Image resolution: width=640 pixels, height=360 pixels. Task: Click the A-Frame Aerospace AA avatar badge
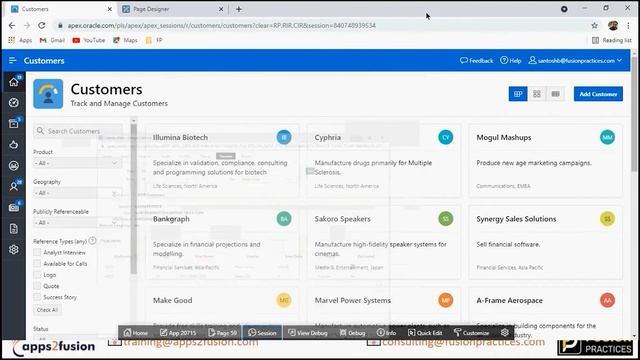(607, 300)
